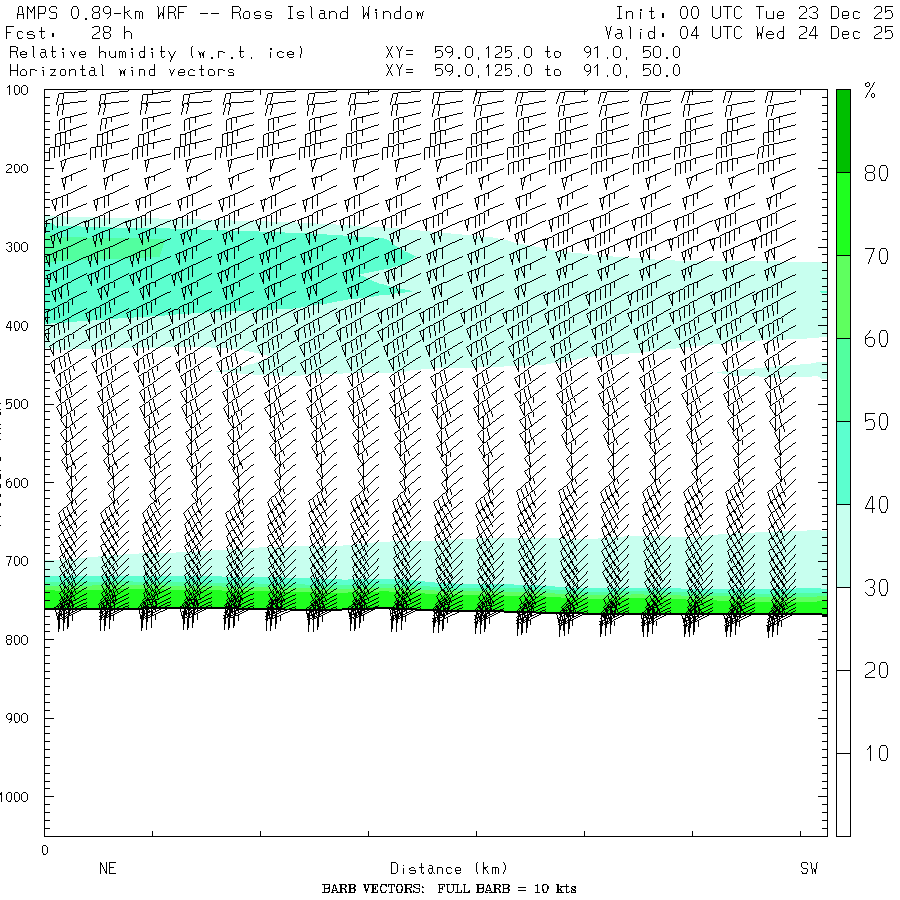Select the 'Init: 00 UTC Tue 23 Dec 25' text
The image size is (900, 900).
point(753,13)
